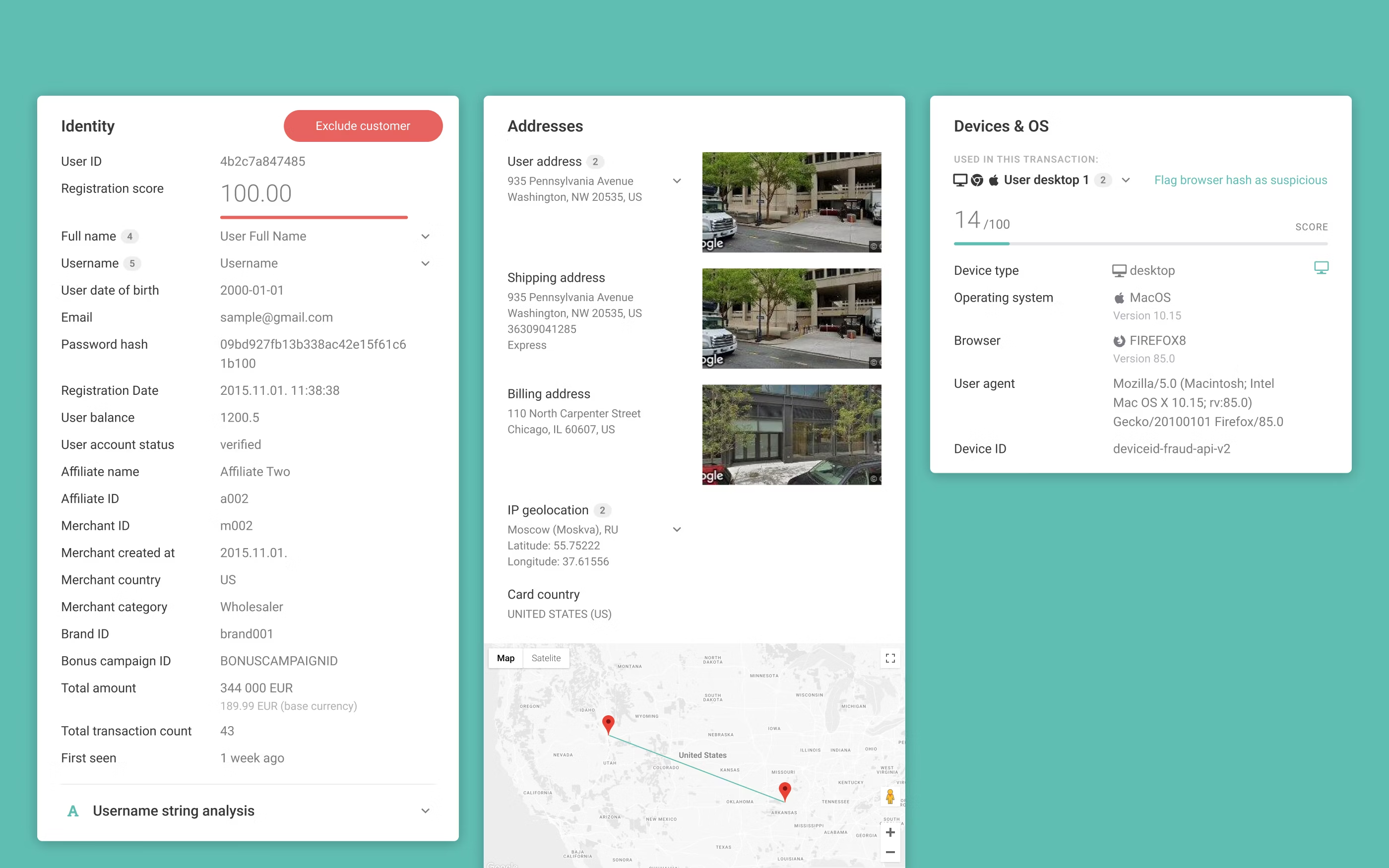
Task: Open the User desktop 1 device dropdown
Action: pos(1126,180)
